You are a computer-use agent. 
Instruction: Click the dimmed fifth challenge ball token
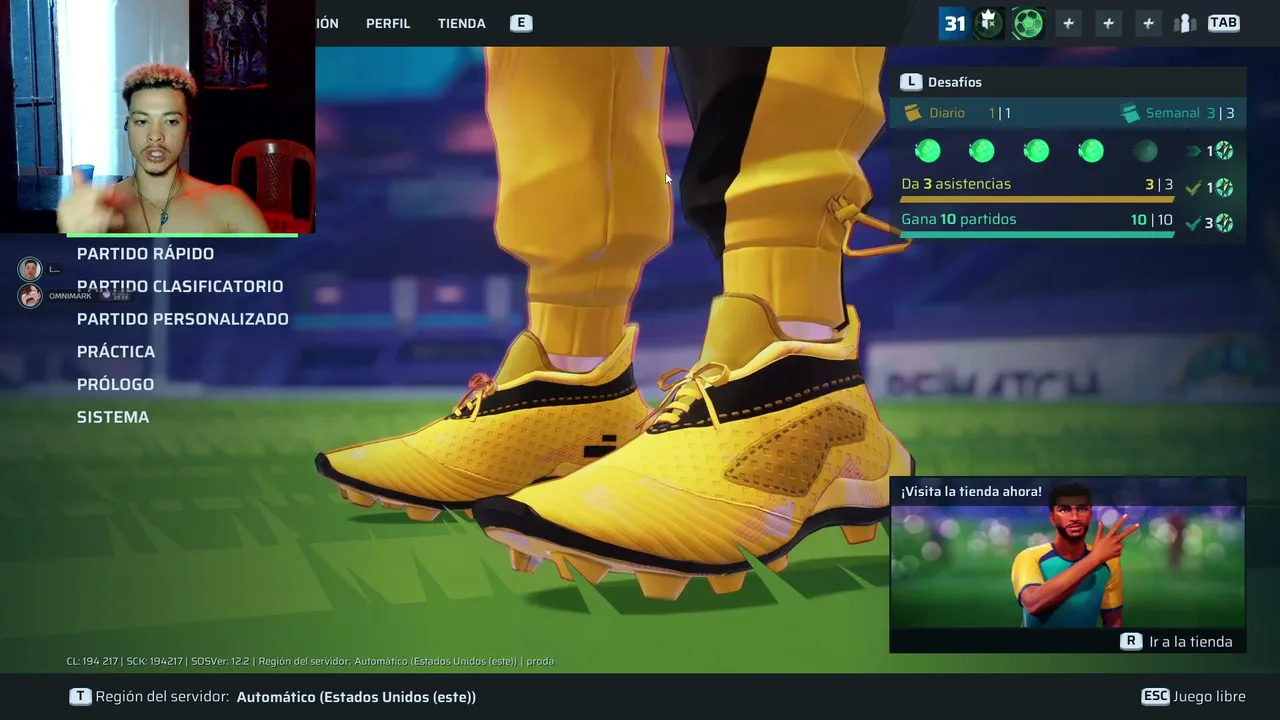[1146, 151]
